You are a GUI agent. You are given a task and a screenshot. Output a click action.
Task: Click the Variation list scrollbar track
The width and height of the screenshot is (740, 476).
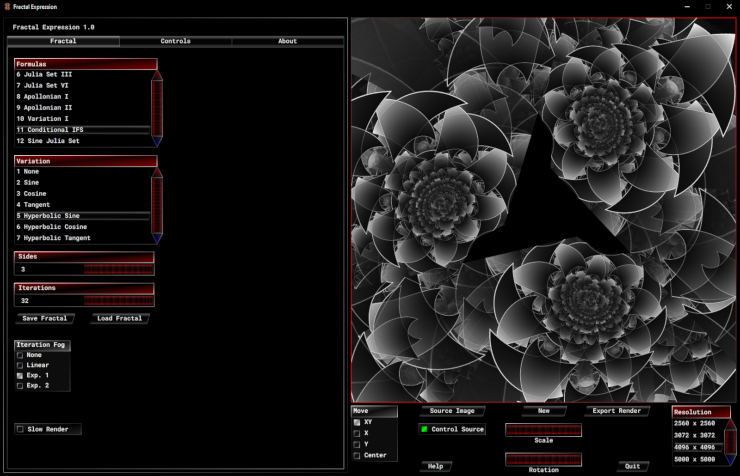click(x=157, y=206)
